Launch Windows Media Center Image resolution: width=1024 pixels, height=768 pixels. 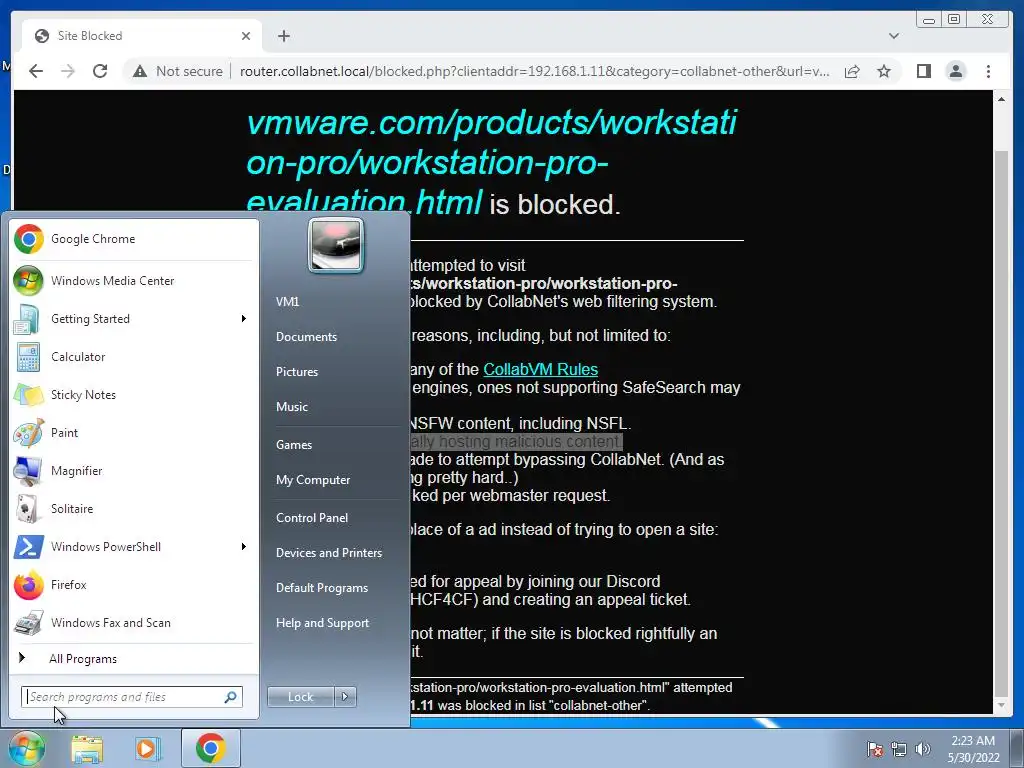coord(133,281)
